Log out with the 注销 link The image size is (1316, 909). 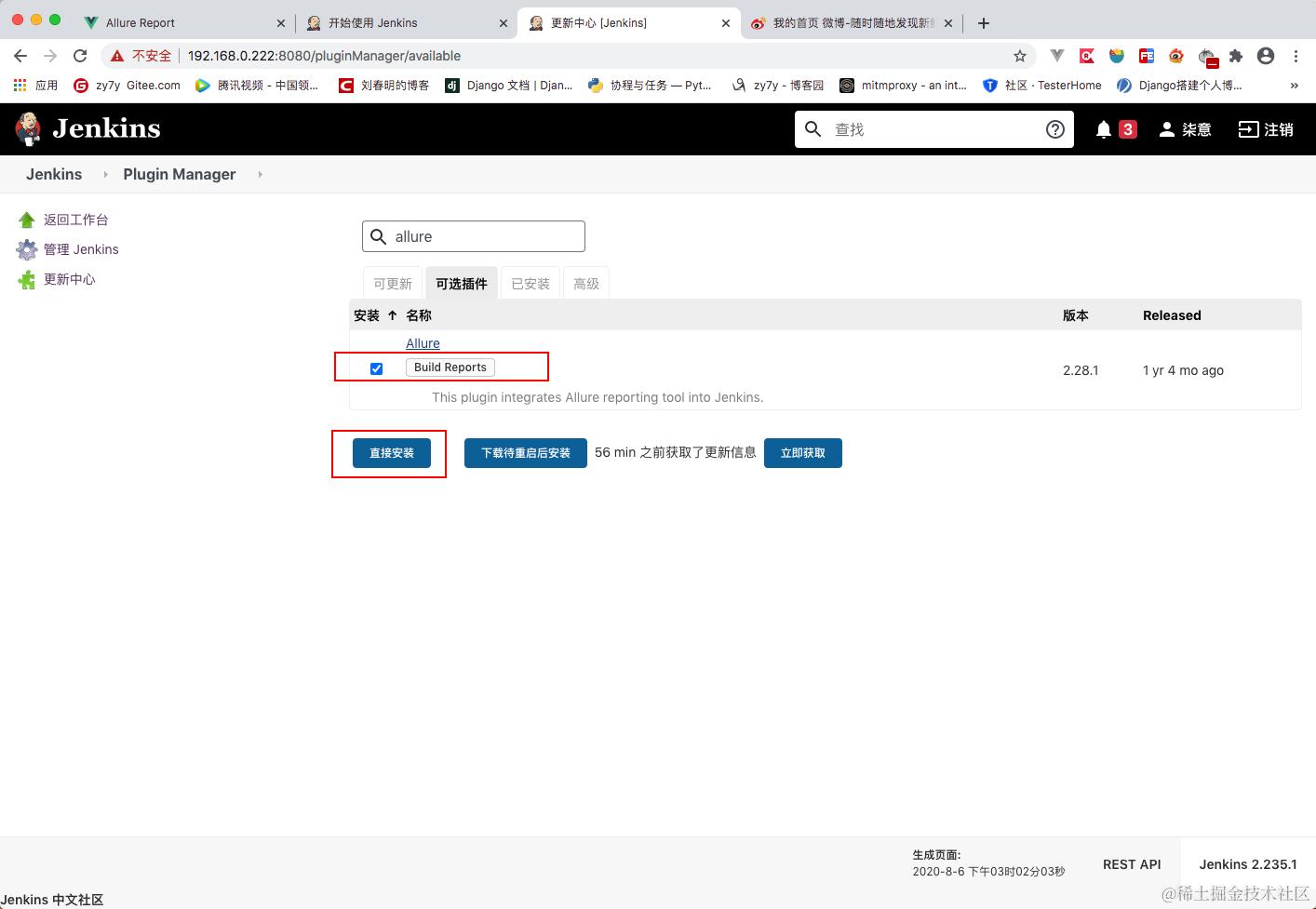coord(1266,129)
